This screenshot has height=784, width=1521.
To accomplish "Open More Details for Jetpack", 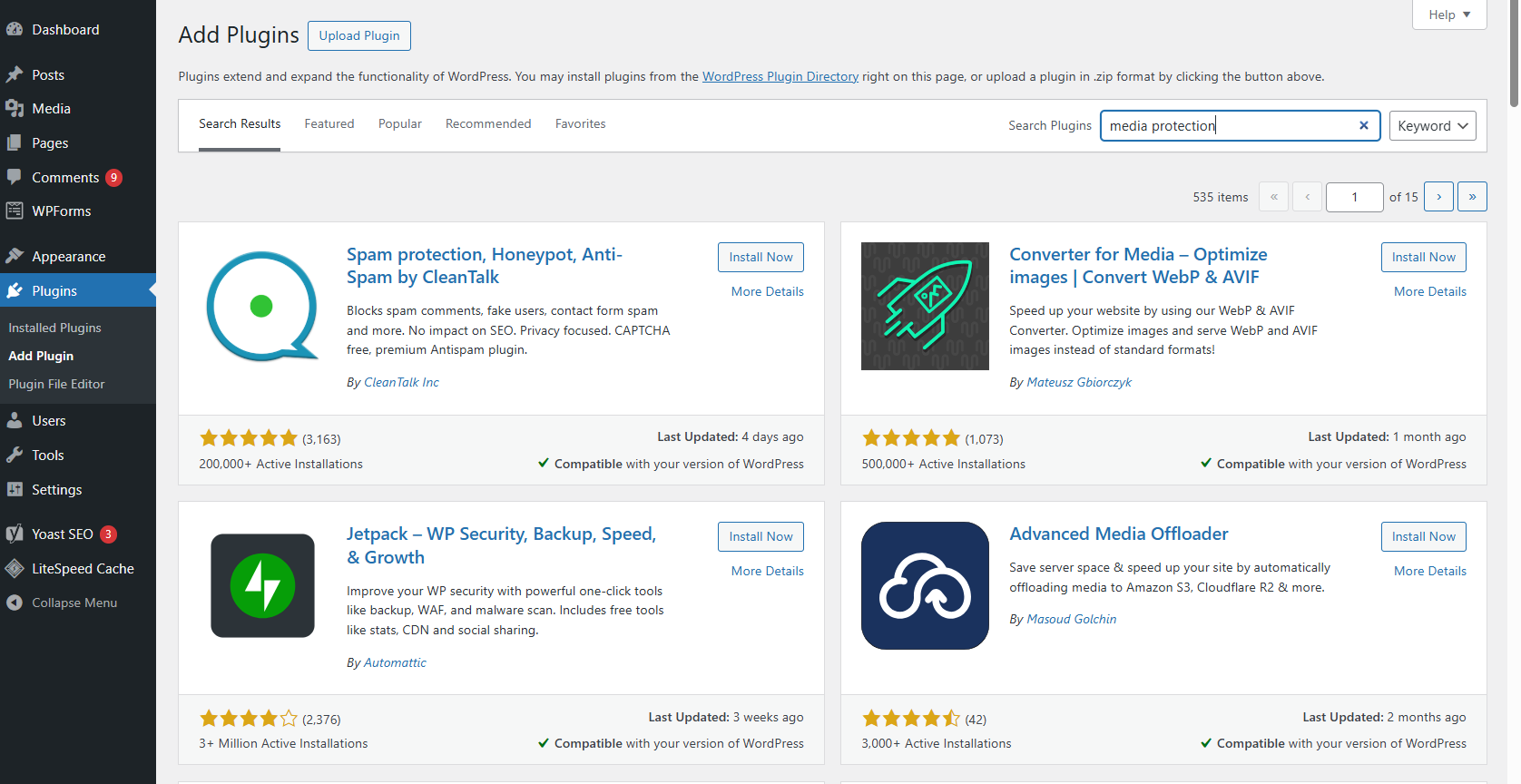I will pyautogui.click(x=768, y=571).
